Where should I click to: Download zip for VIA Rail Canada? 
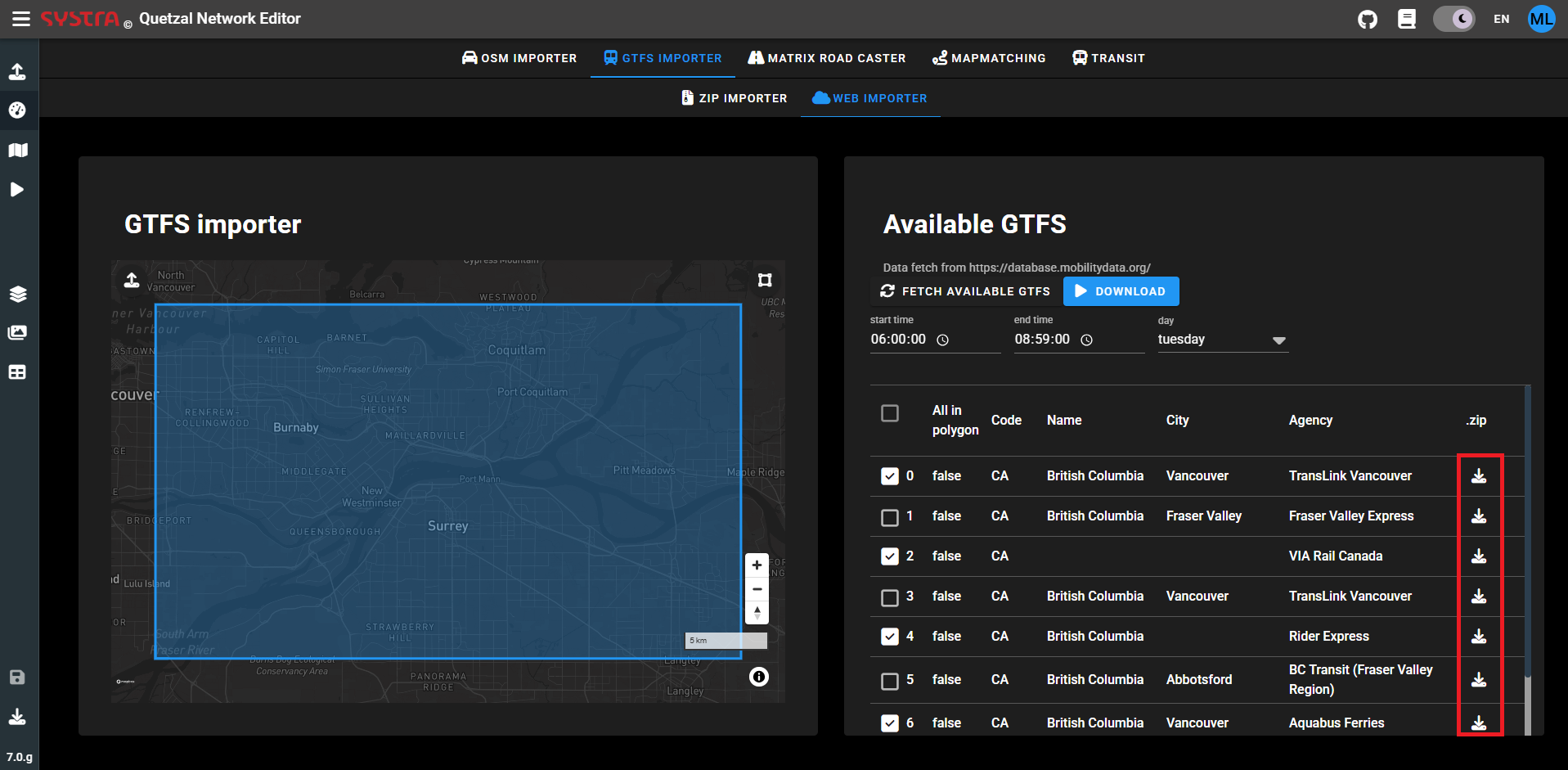click(1479, 556)
